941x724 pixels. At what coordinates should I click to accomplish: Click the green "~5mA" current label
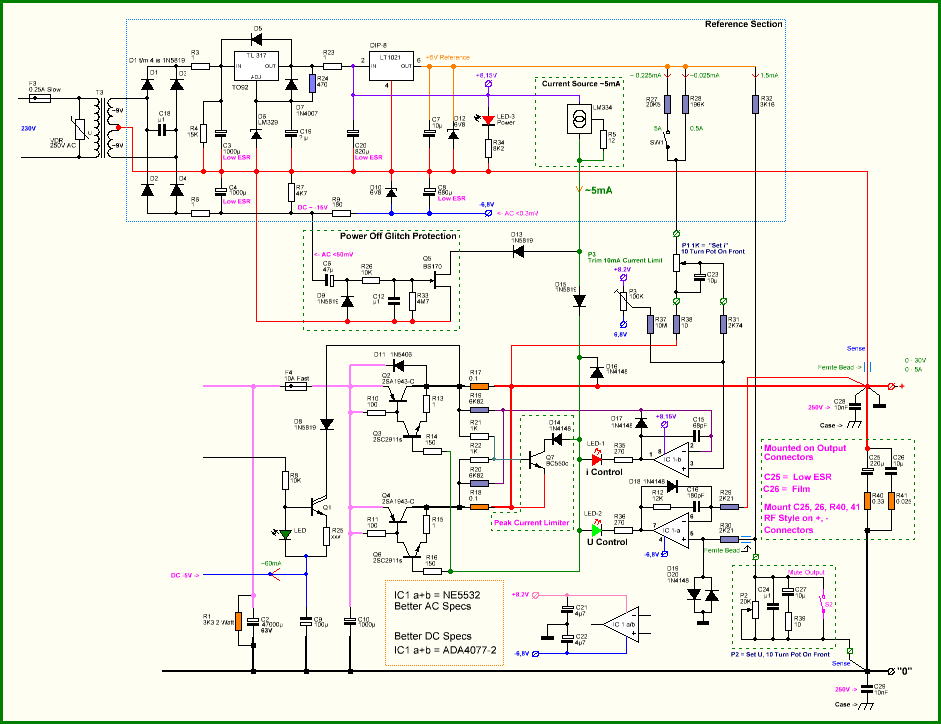click(x=598, y=190)
